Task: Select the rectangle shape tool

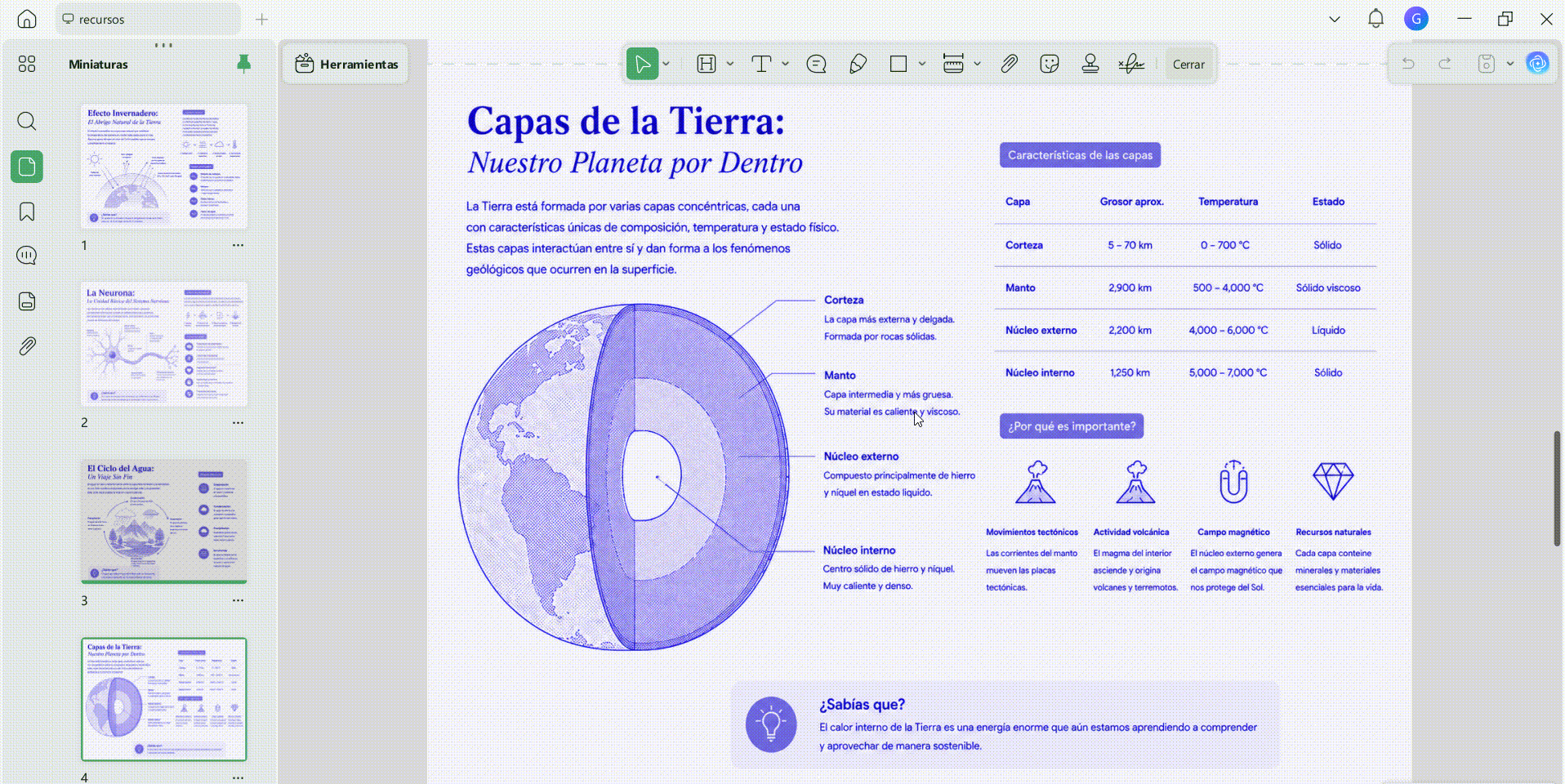Action: (x=898, y=64)
